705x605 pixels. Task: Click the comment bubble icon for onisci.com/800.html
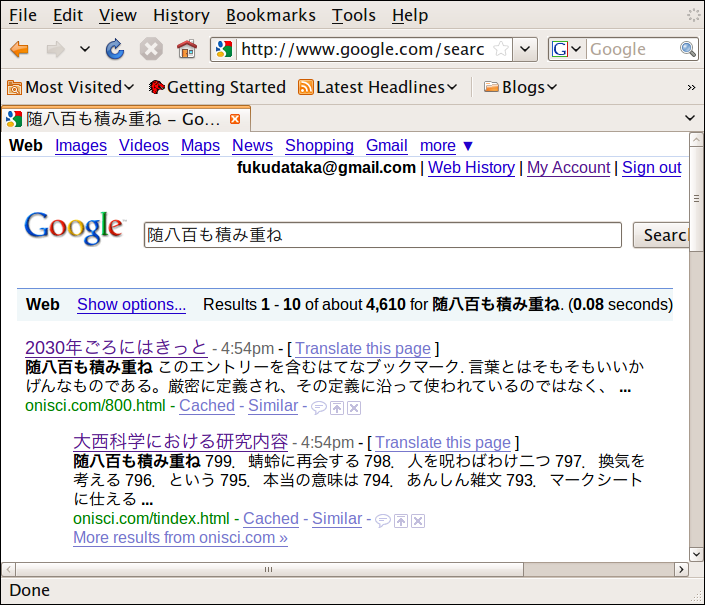pyautogui.click(x=319, y=408)
